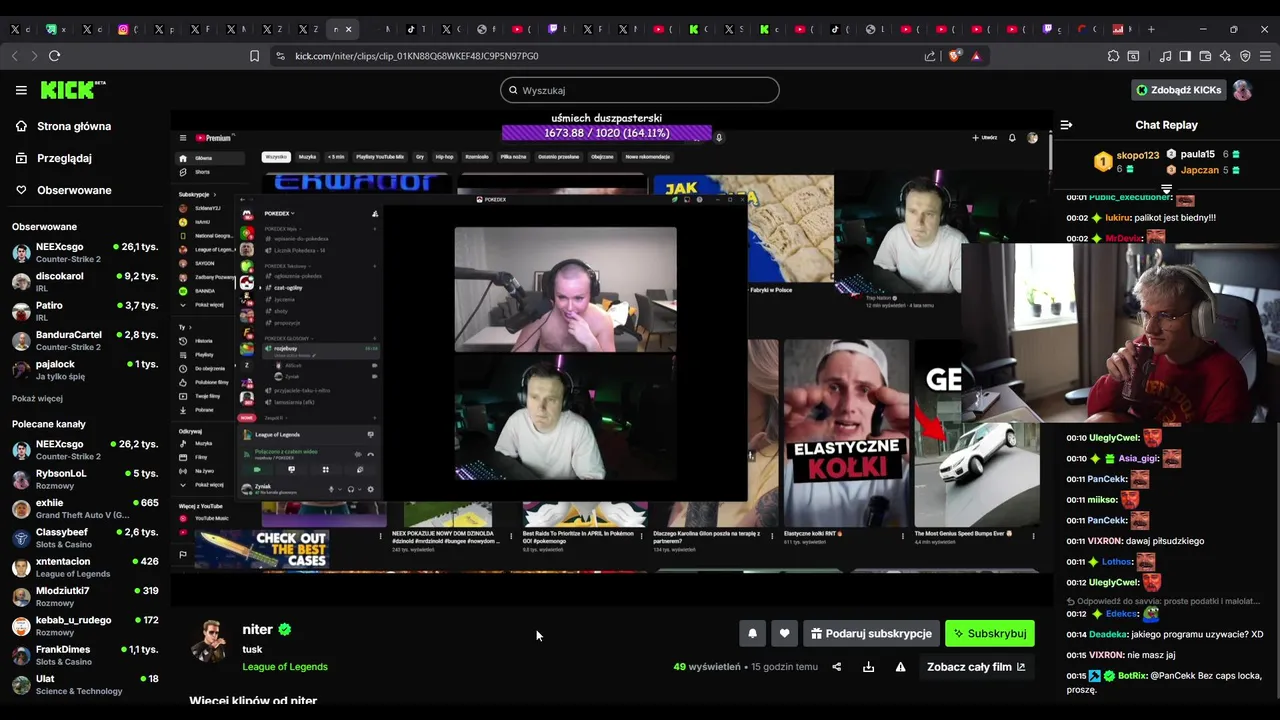
Task: Toggle the heart follow button for niter
Action: pyautogui.click(x=784, y=633)
